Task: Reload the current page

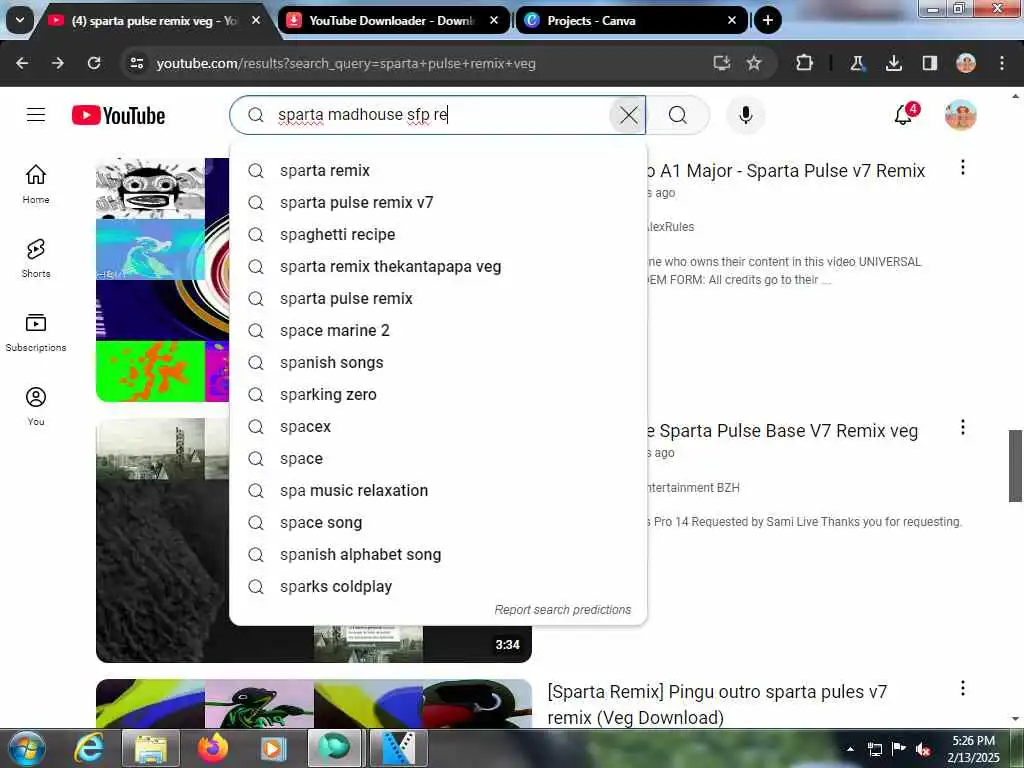Action: point(94,63)
